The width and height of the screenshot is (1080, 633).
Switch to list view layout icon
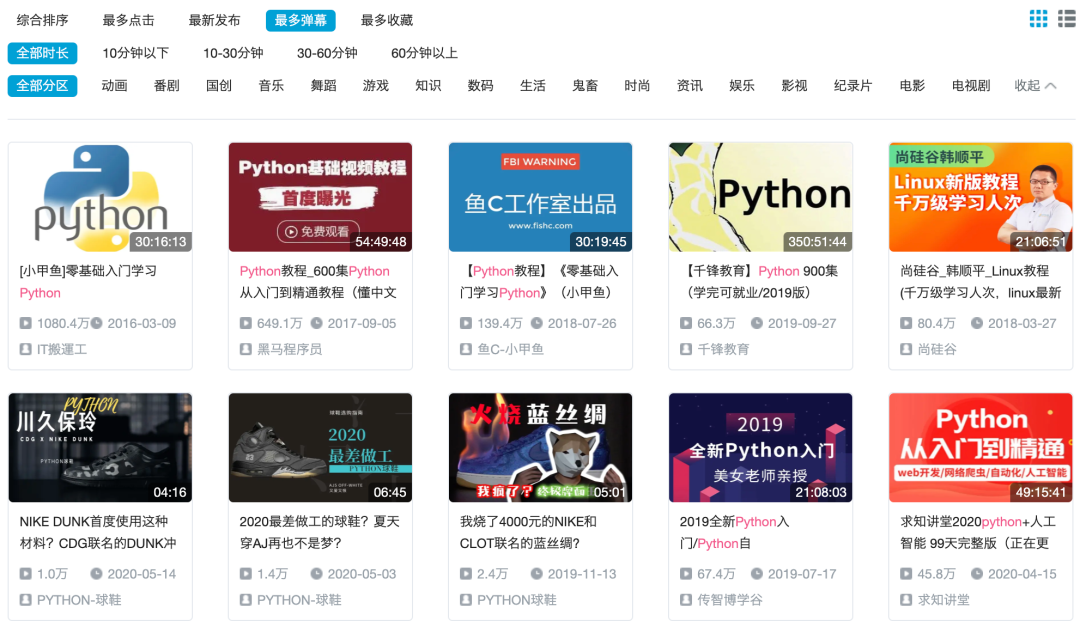tap(1066, 19)
